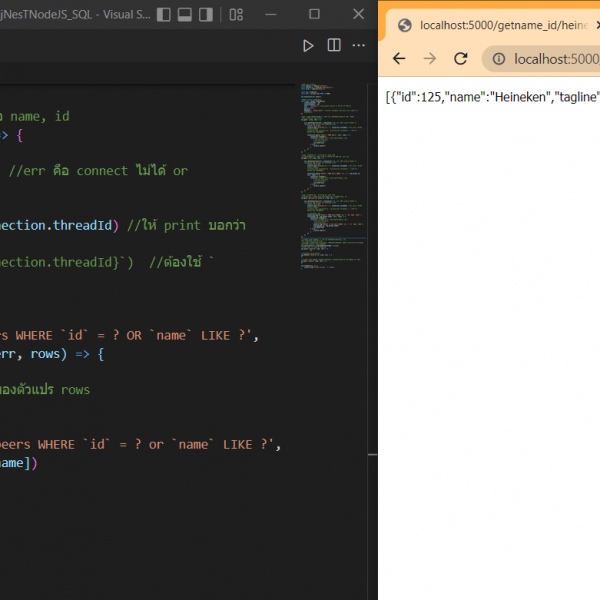Screen dimensions: 600x600
Task: Select the localhost:5000/getname_id browser tab
Action: [500, 24]
